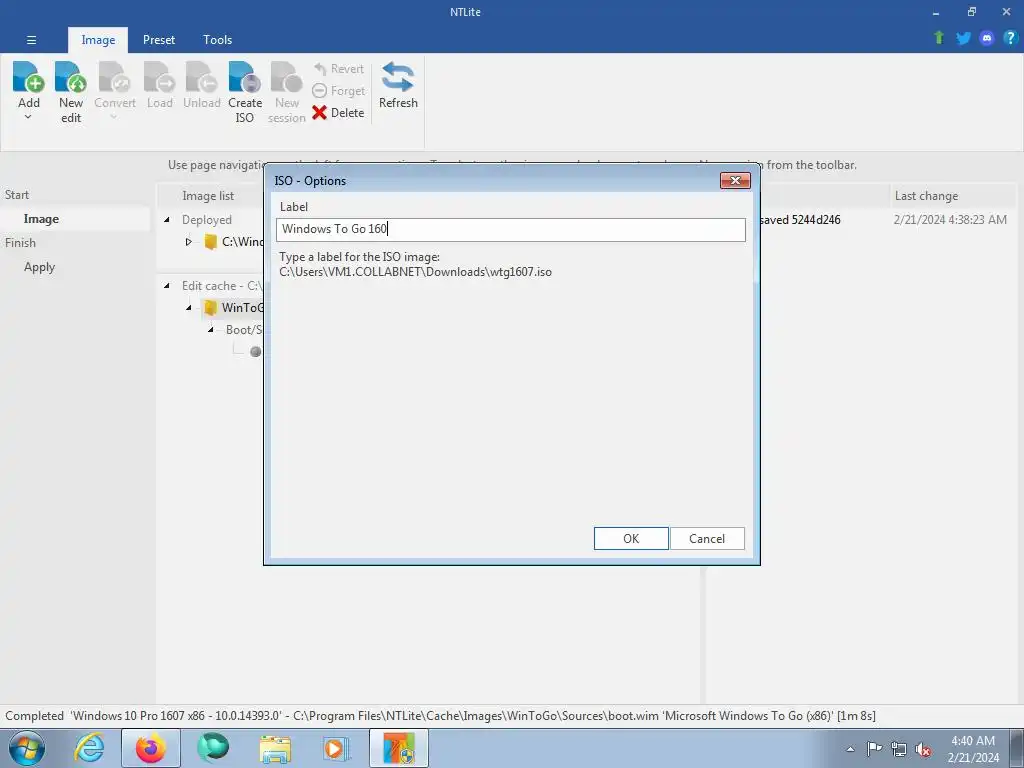The width and height of the screenshot is (1024, 768).
Task: Switch to the Preset ribbon tab
Action: [x=159, y=40]
